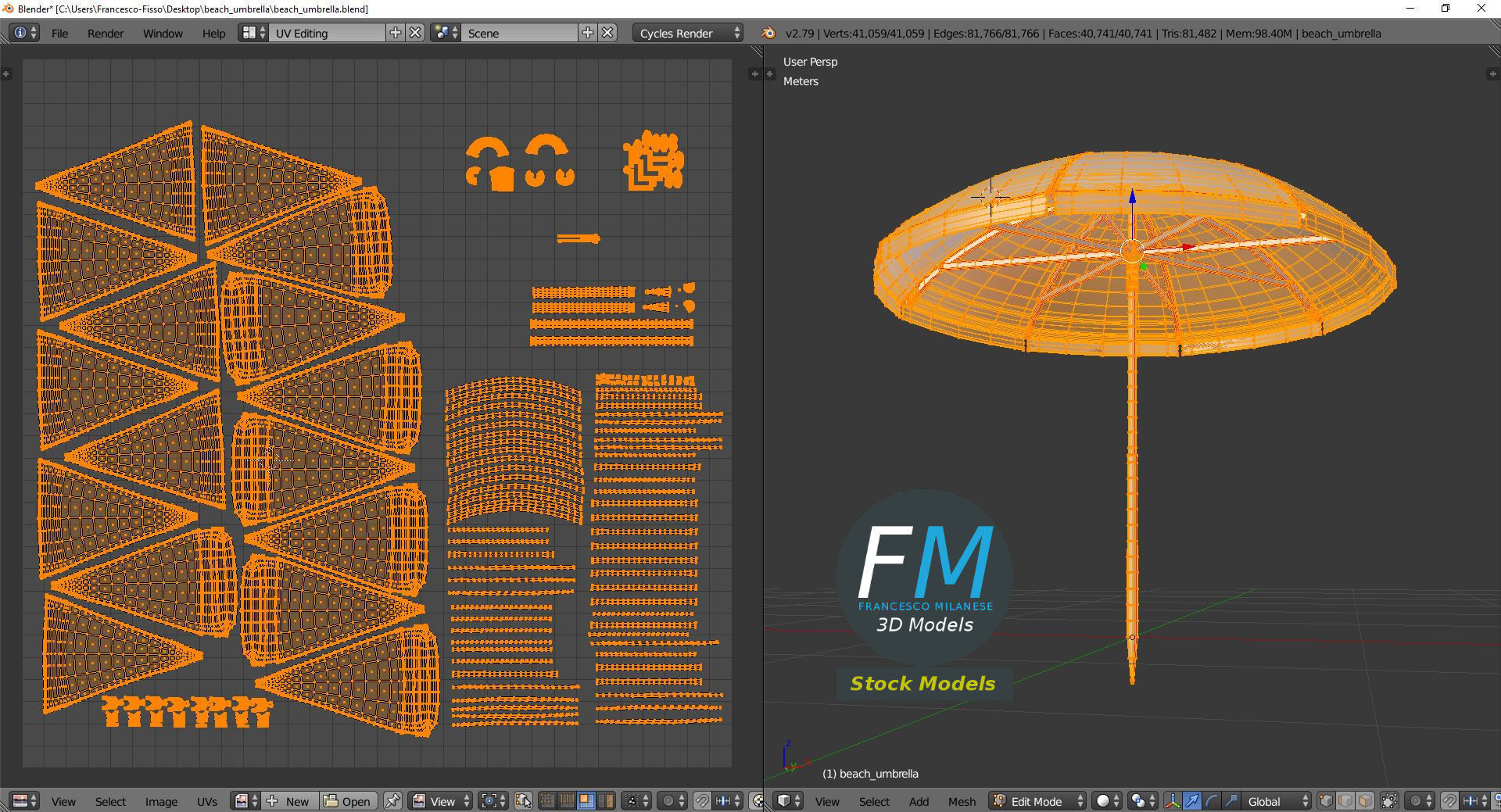The image size is (1501, 812).
Task: Click New to create an image
Action: pyautogui.click(x=289, y=801)
